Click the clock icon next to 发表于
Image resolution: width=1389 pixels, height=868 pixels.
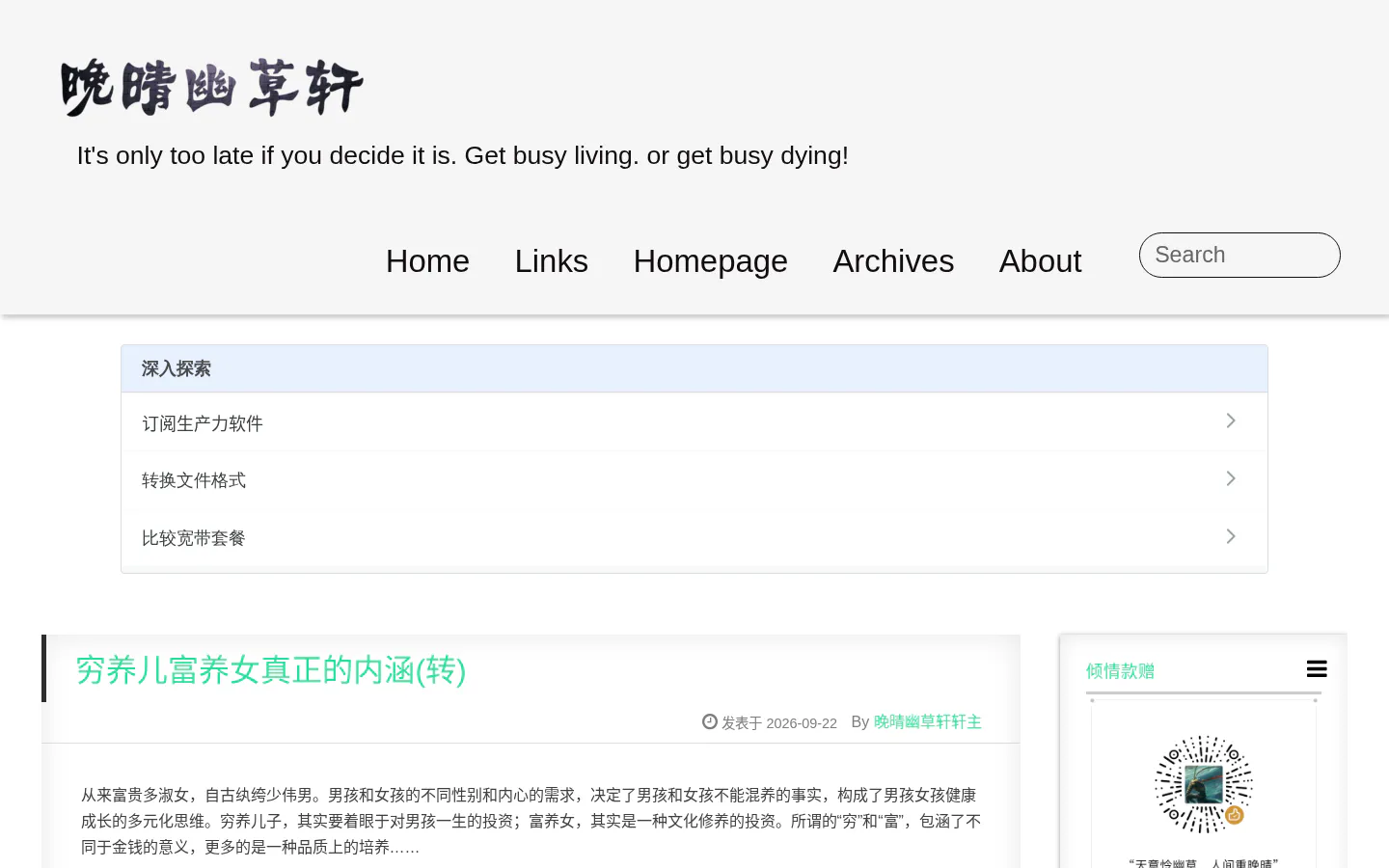click(710, 721)
